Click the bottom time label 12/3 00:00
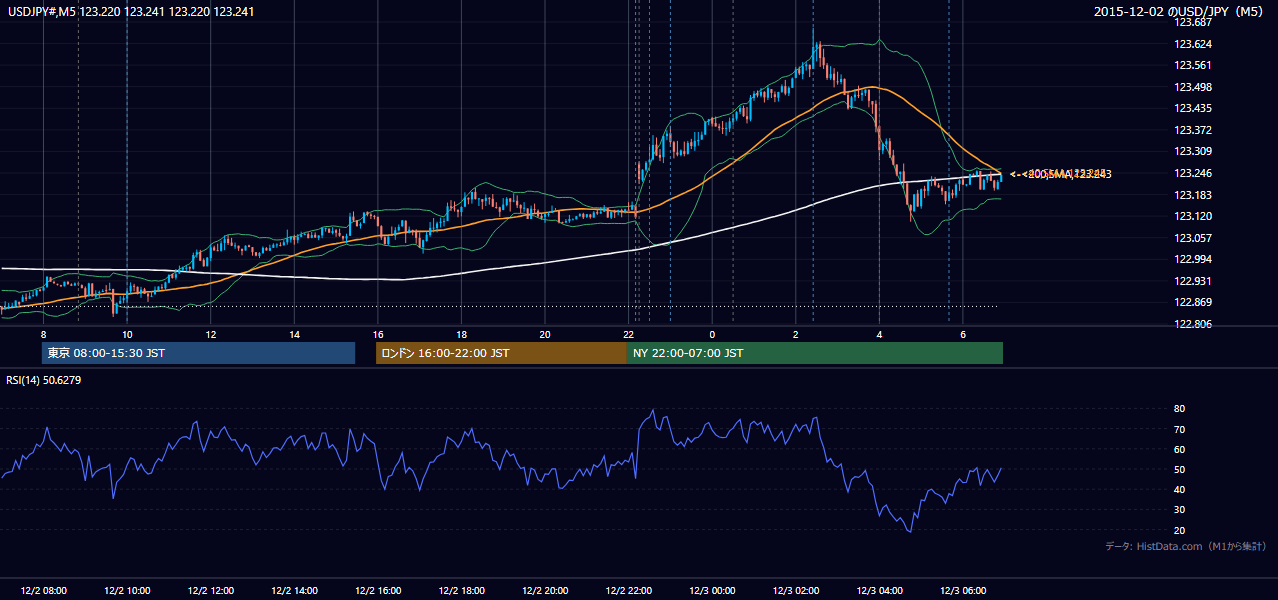This screenshot has height=600, width=1278. pyautogui.click(x=712, y=591)
